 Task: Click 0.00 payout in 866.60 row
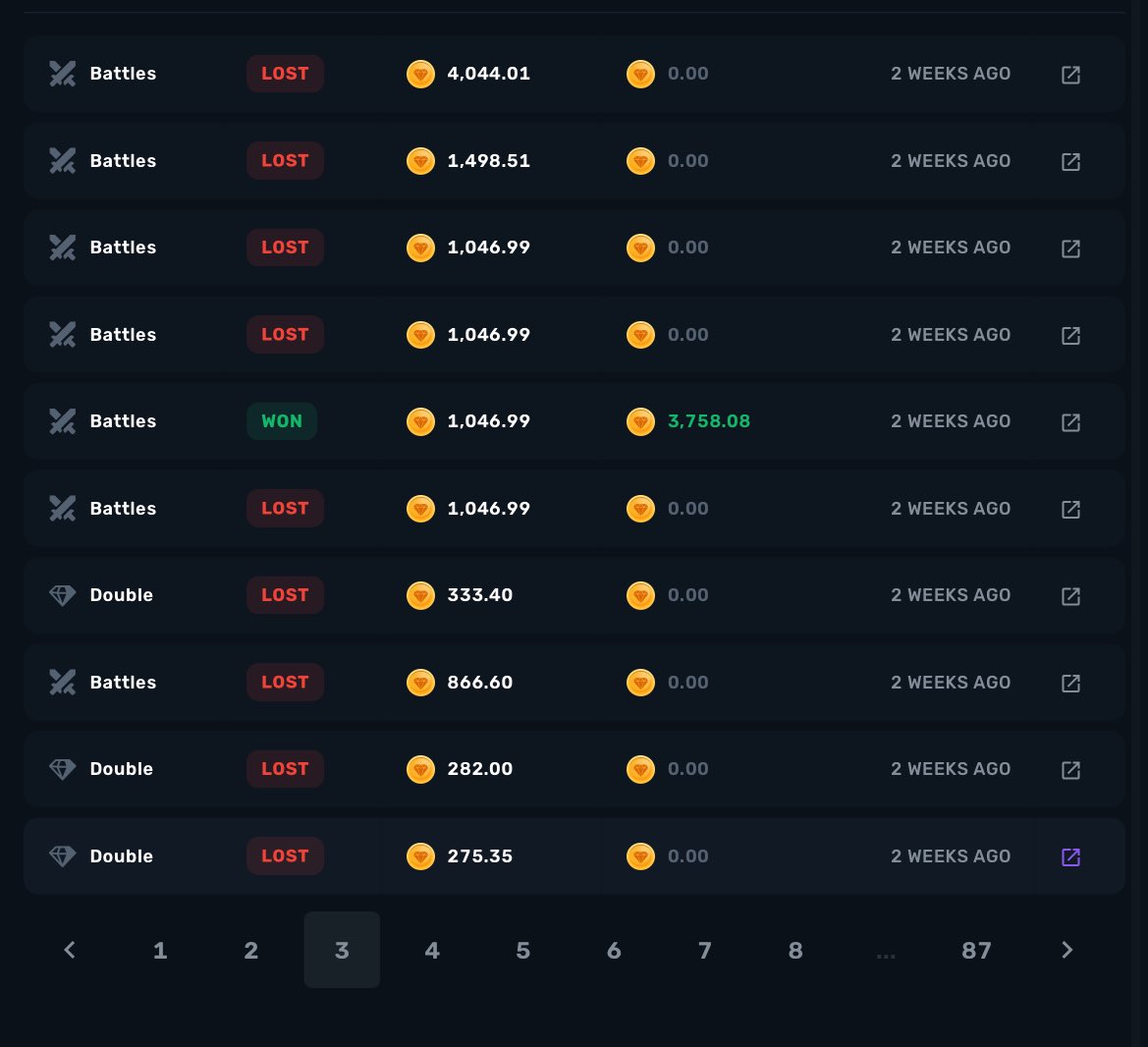click(x=687, y=682)
